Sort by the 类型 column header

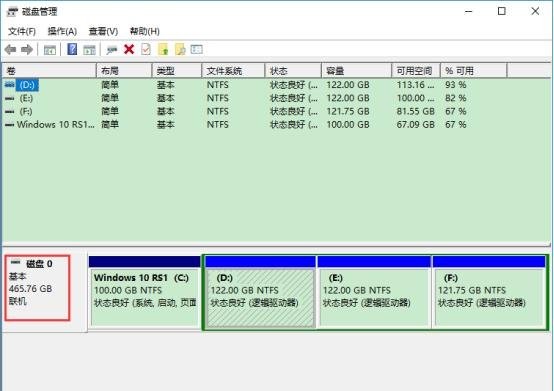[177, 71]
